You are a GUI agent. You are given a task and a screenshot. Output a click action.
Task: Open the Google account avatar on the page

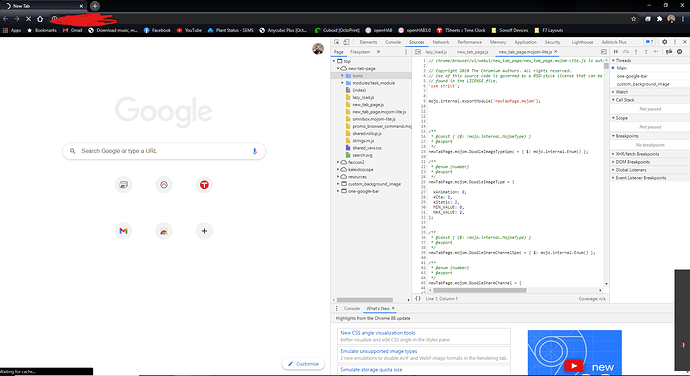pyautogui.click(x=318, y=49)
